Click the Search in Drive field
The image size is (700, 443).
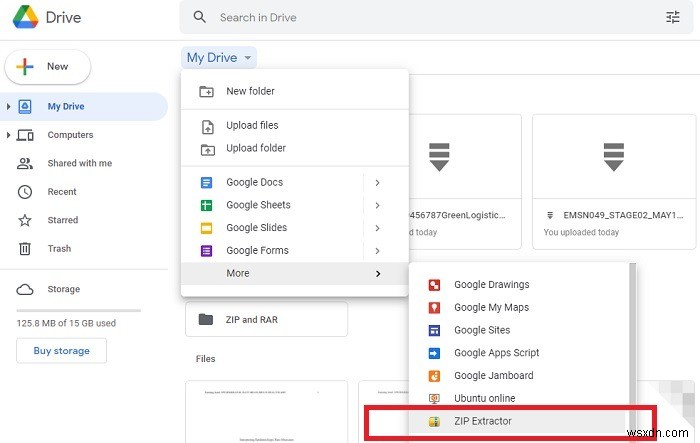[x=437, y=17]
